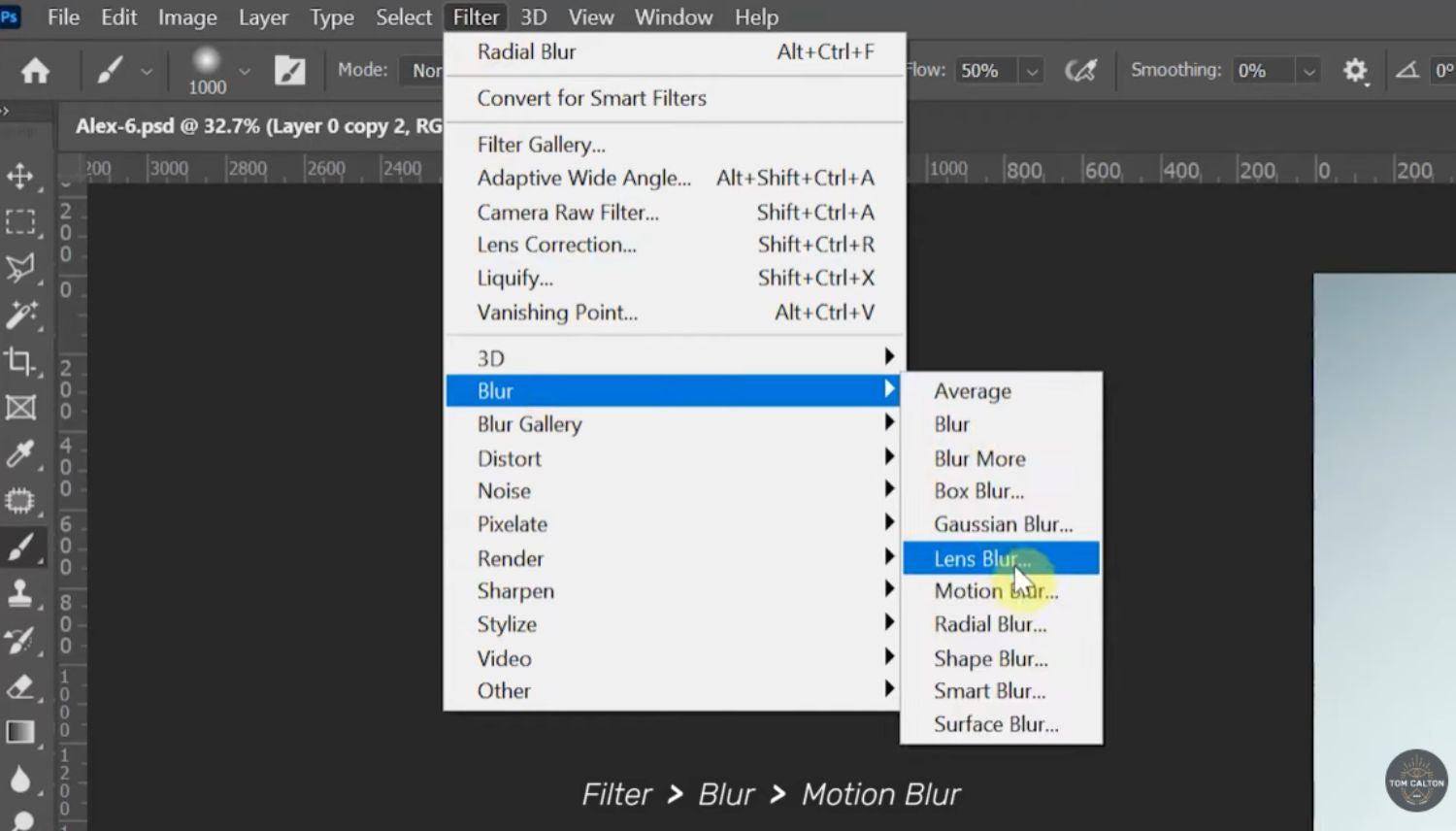Expand the Pixelate submenu
Screen dimensions: 1456x831
click(674, 524)
